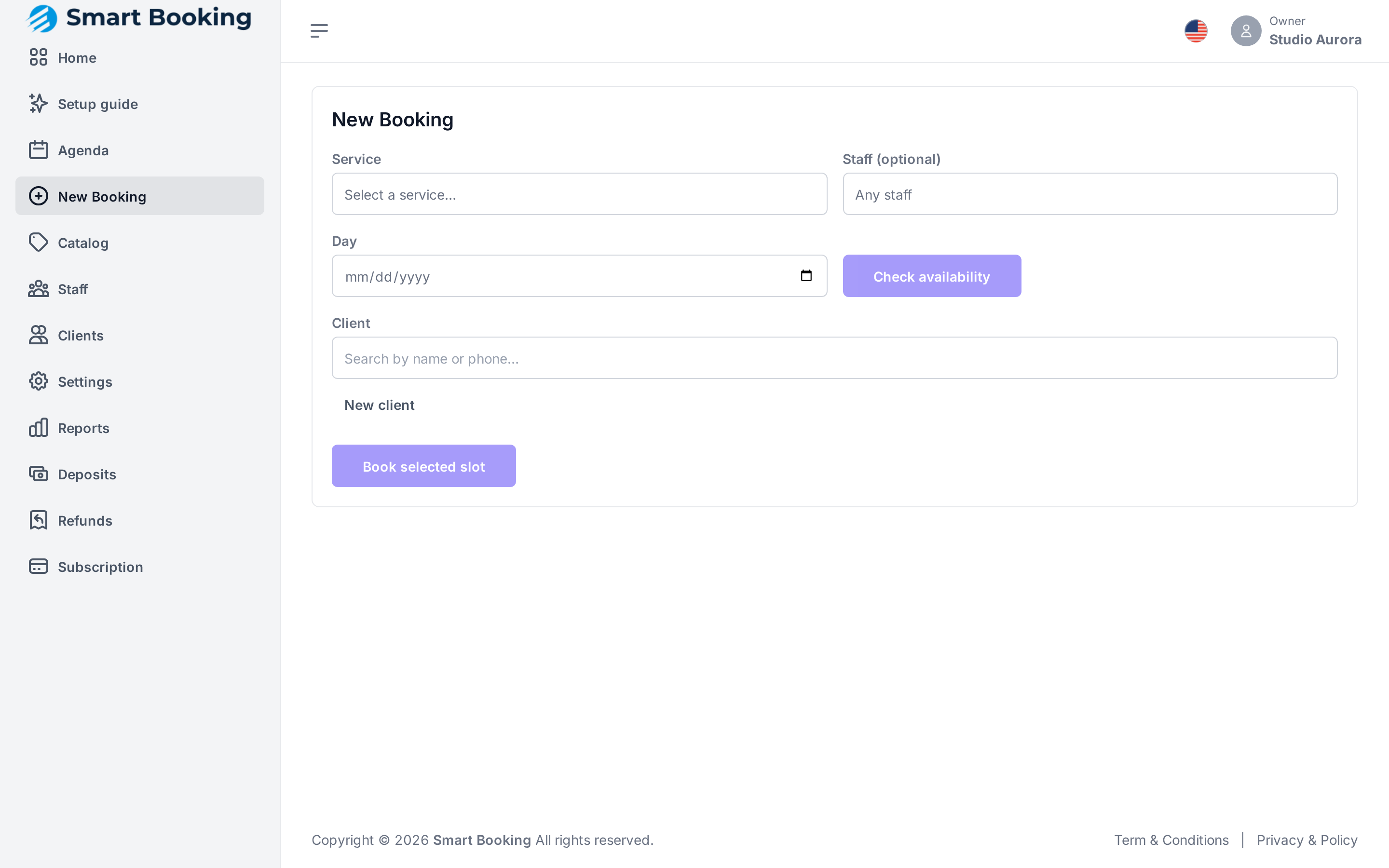
Task: Click the Subscription card icon
Action: pyautogui.click(x=39, y=567)
